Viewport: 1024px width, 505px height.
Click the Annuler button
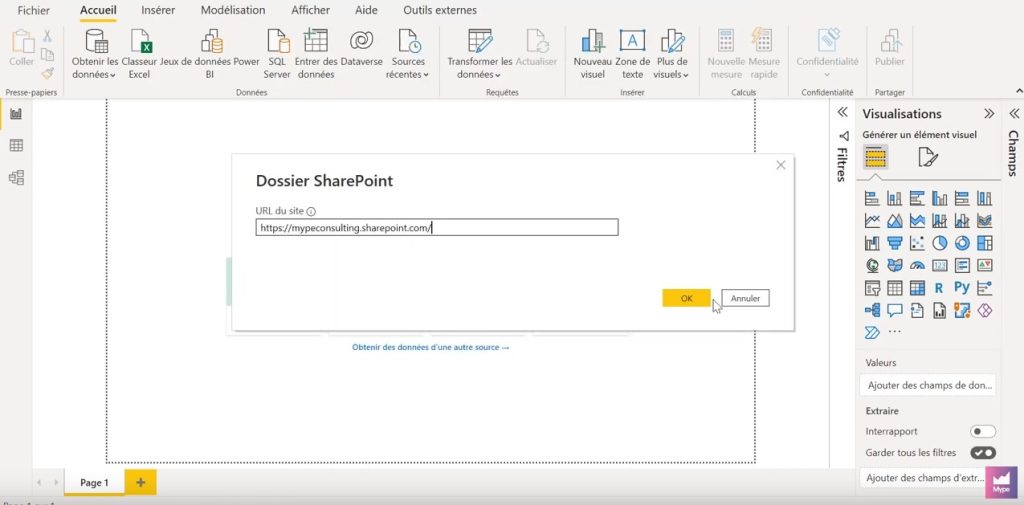[745, 298]
